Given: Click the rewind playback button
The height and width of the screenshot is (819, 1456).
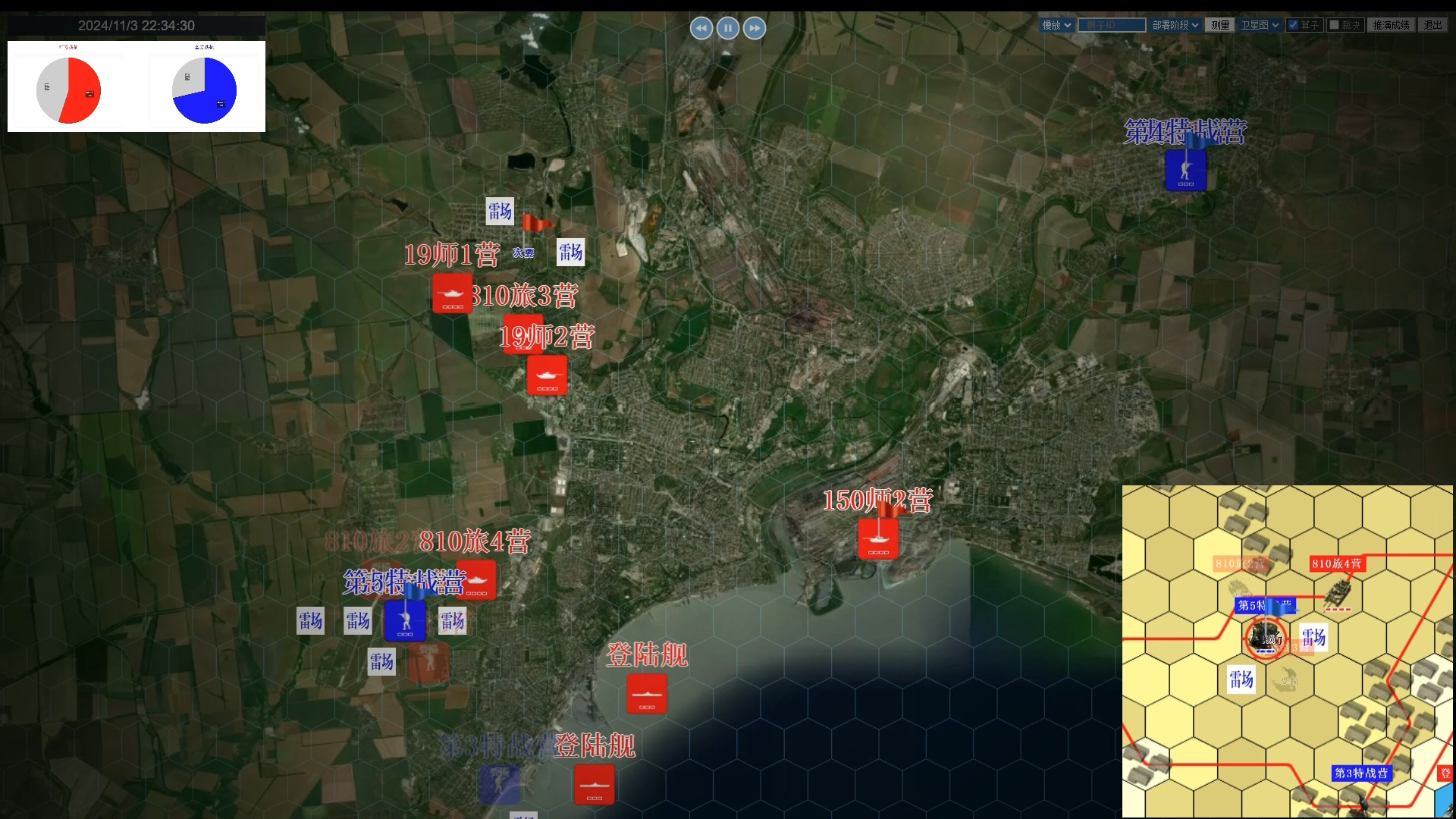Looking at the screenshot, I should [701, 28].
